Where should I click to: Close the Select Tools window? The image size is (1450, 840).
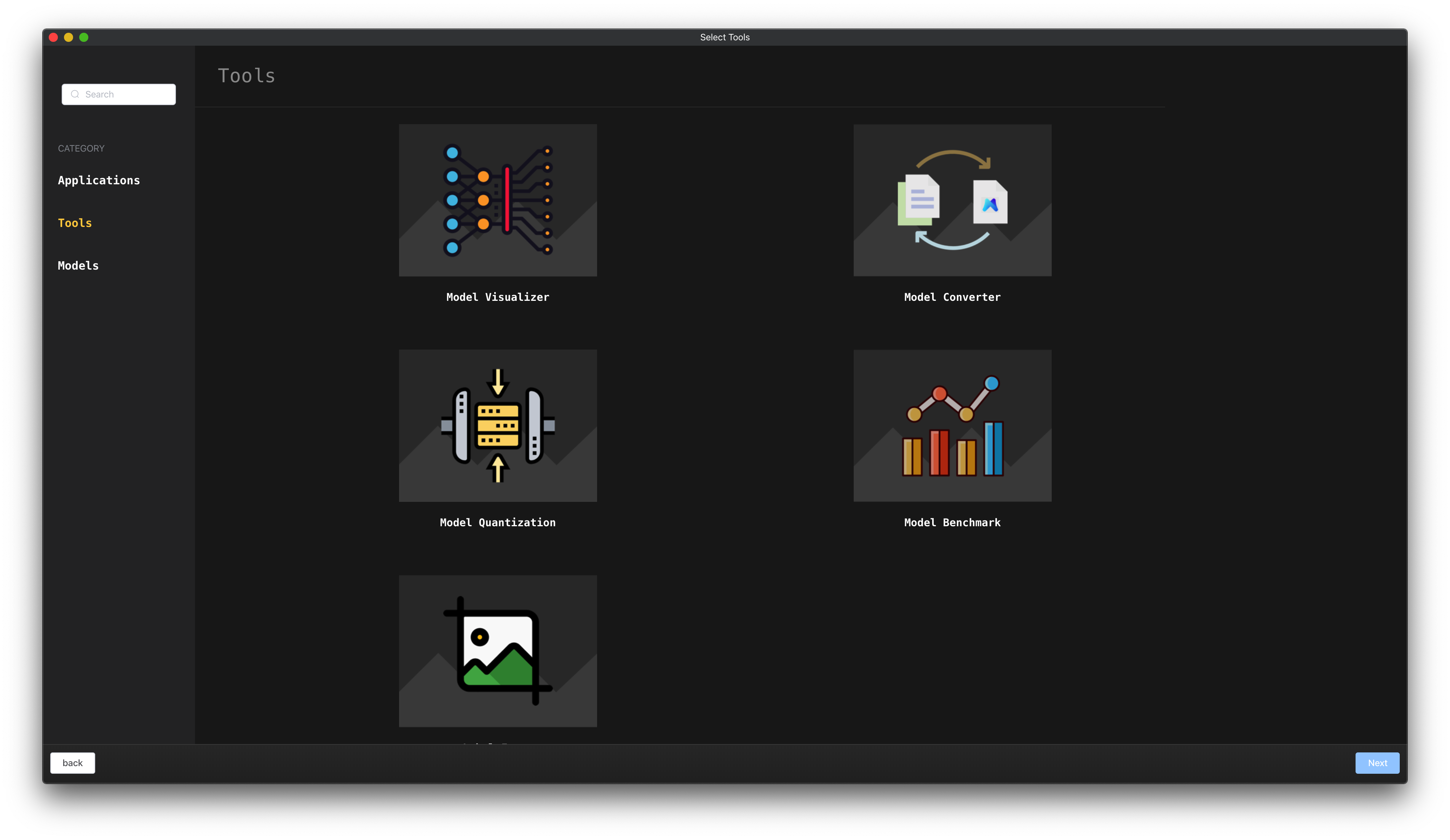(54, 37)
